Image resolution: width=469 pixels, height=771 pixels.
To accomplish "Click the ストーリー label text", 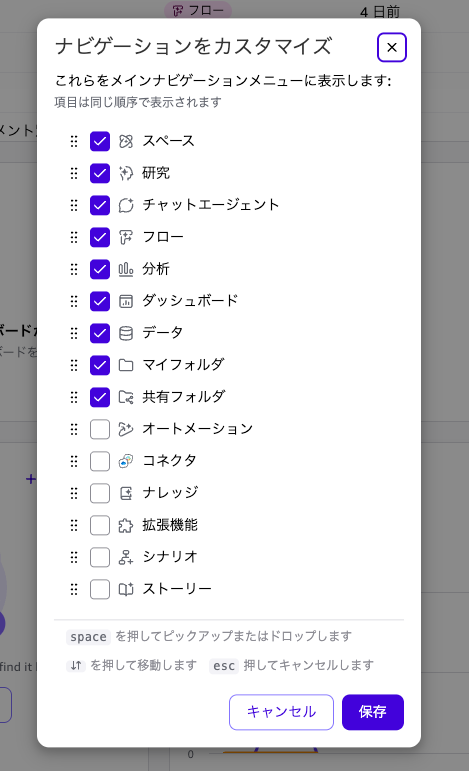I will tap(177, 589).
